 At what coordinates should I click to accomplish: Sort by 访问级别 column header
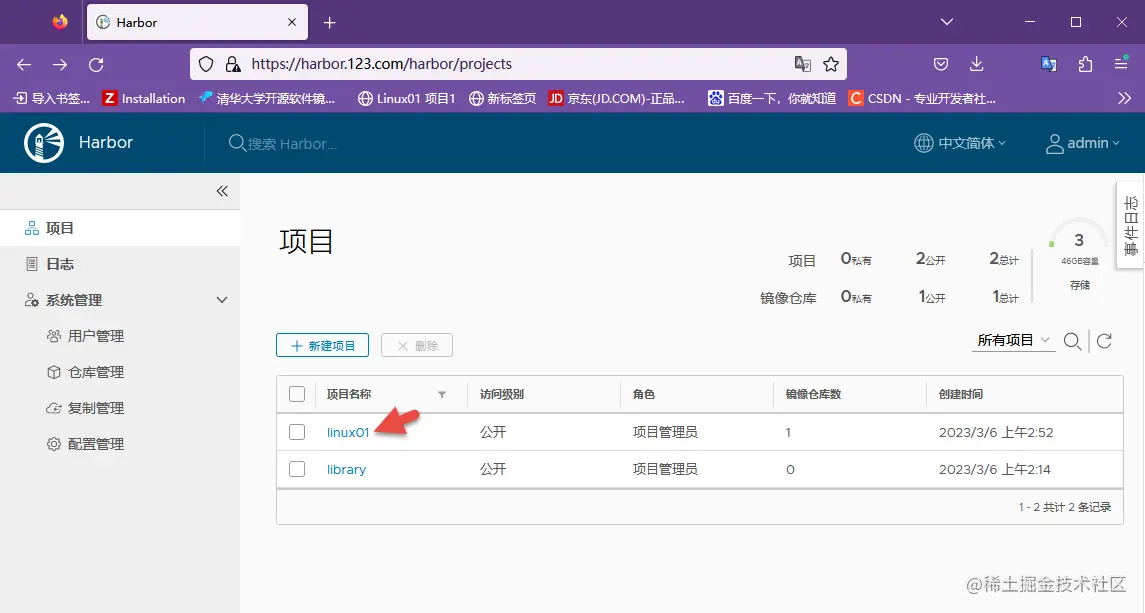click(x=502, y=395)
